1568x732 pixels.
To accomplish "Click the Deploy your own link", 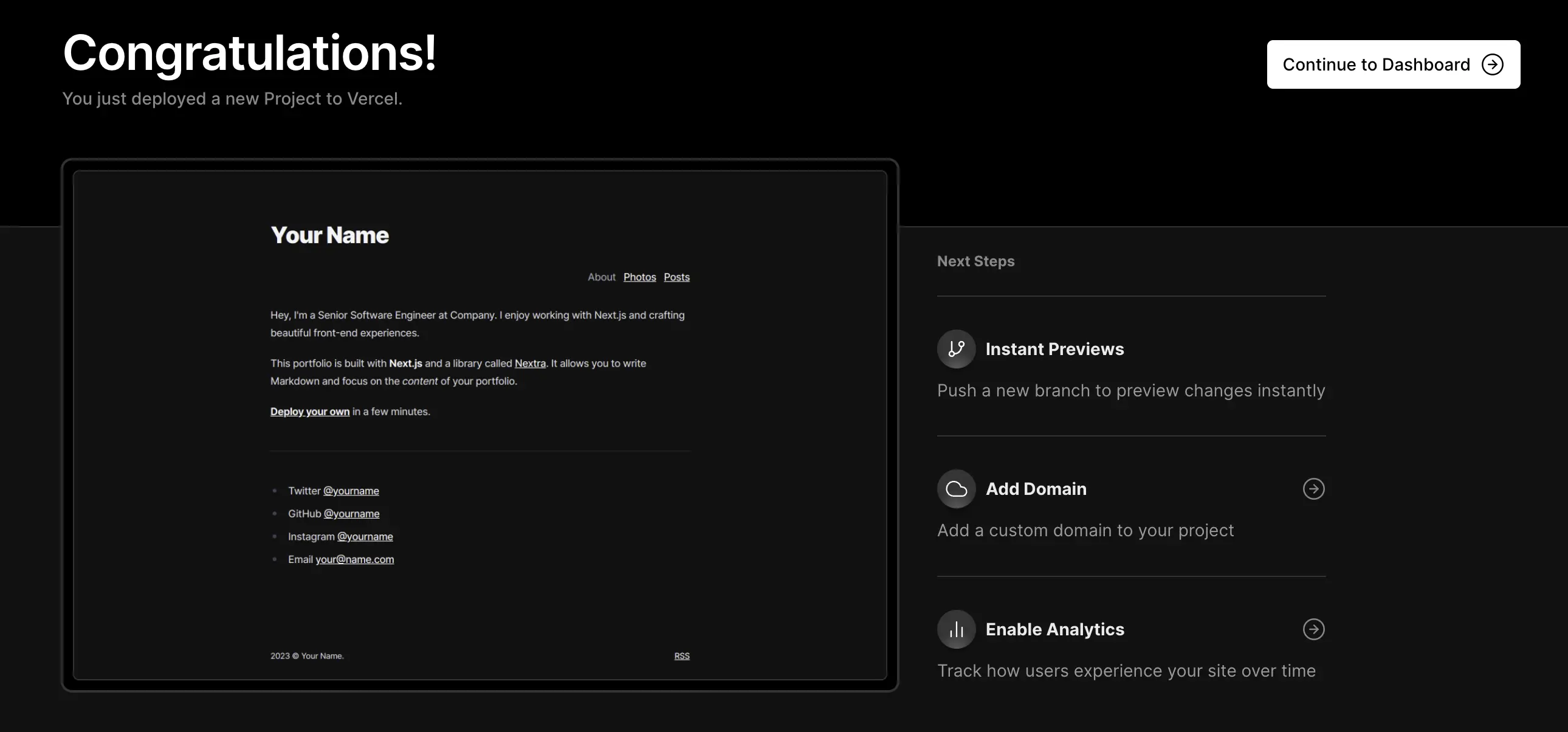I will (310, 412).
